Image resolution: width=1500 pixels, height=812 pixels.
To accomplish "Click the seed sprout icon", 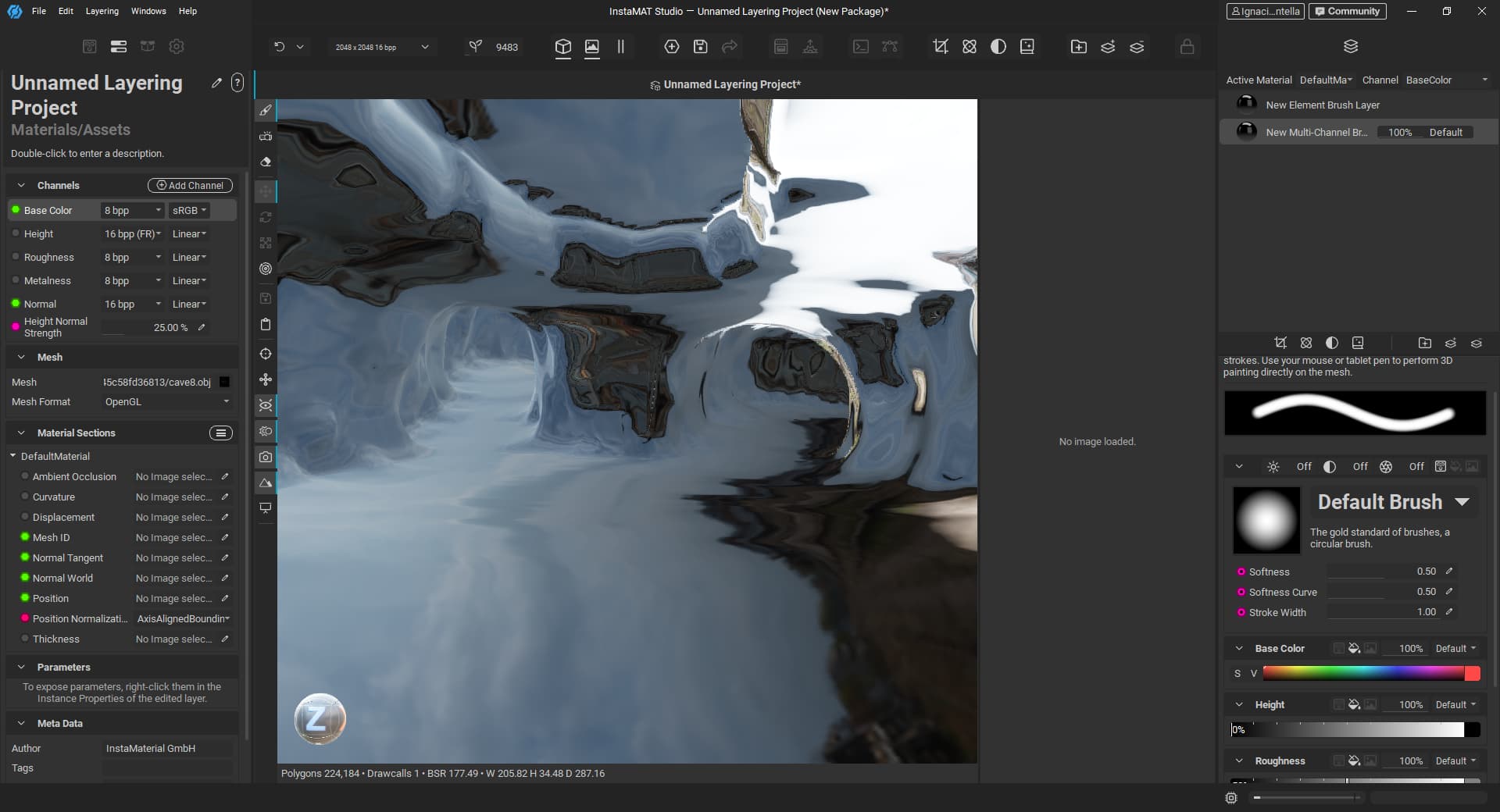I will [475, 47].
